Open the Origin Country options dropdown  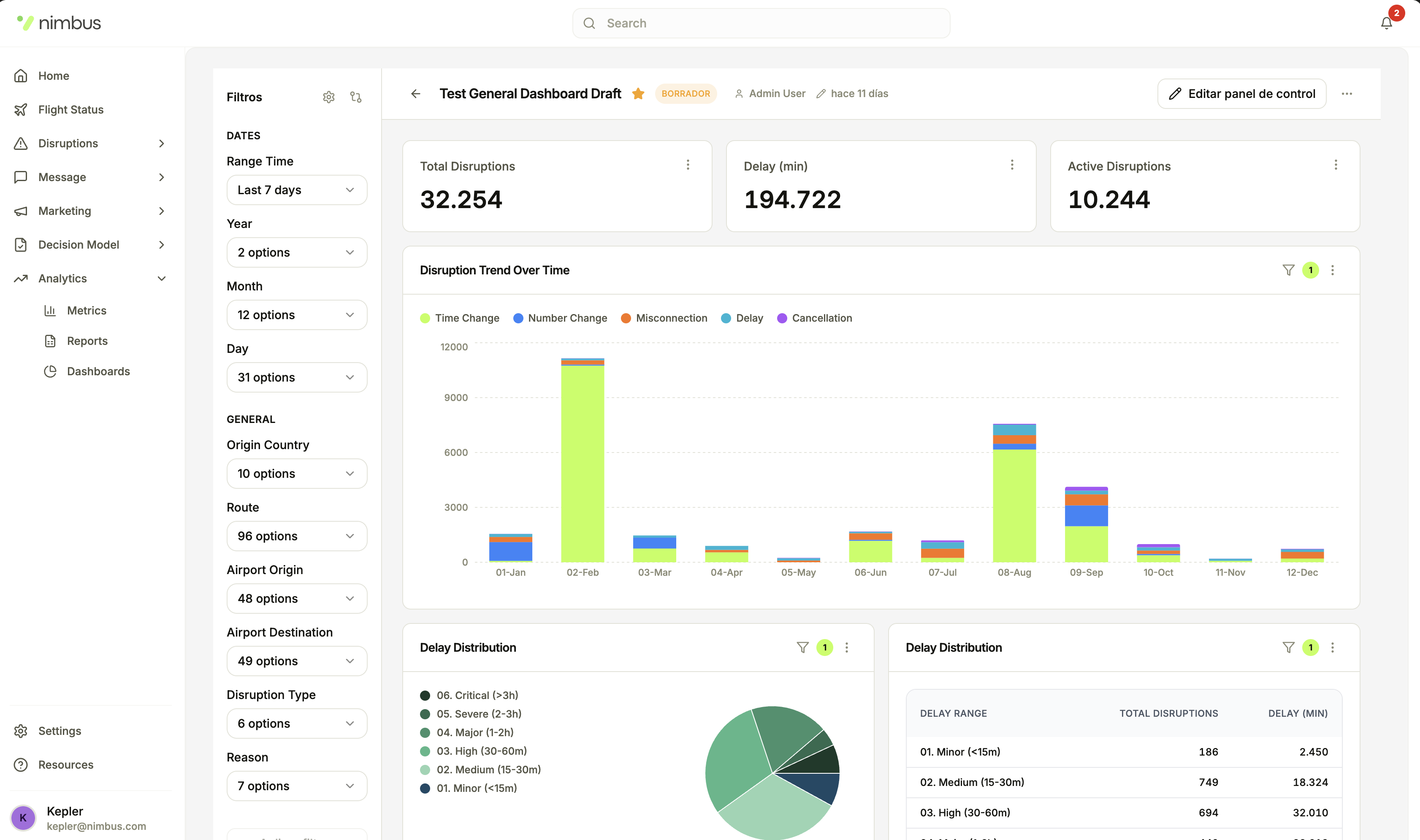pyautogui.click(x=297, y=473)
